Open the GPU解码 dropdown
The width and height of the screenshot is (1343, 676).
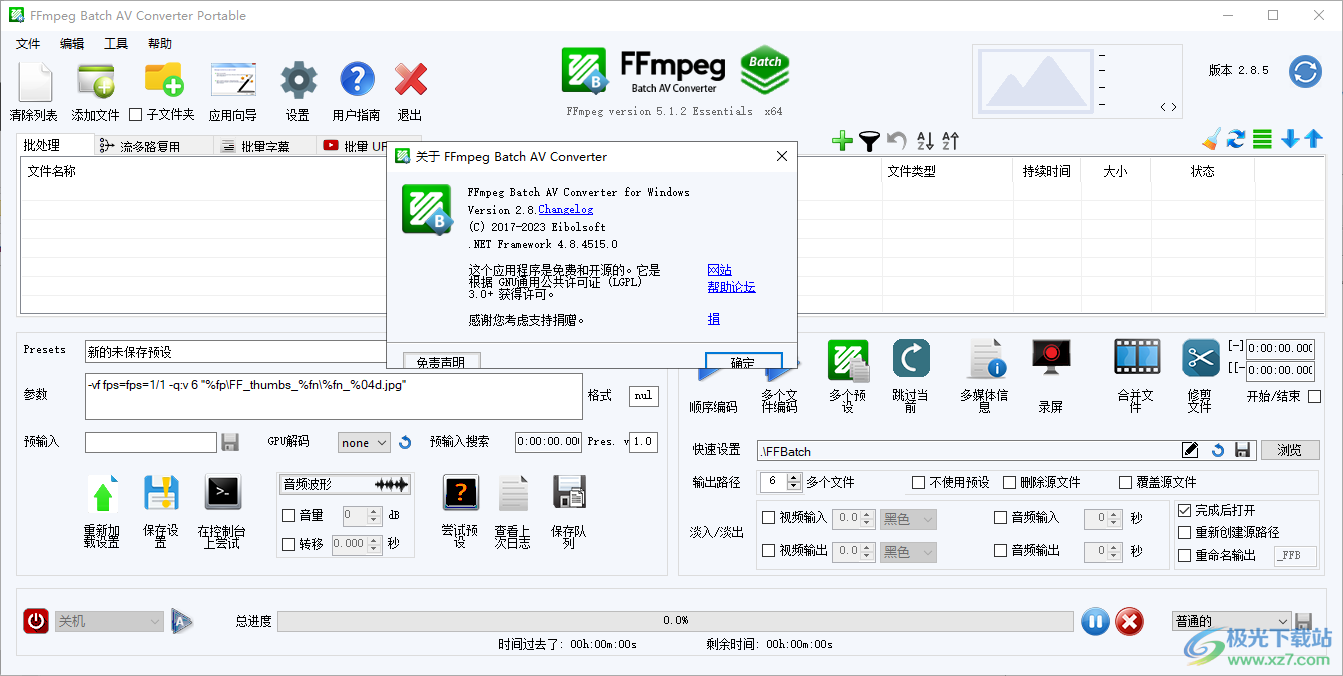(363, 441)
